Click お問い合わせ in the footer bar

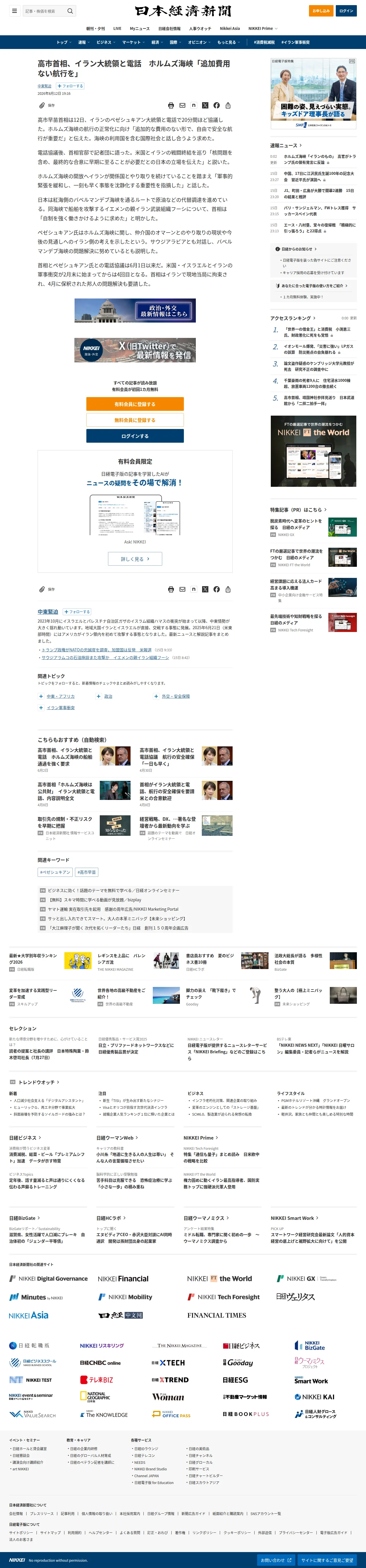pyautogui.click(x=276, y=1560)
